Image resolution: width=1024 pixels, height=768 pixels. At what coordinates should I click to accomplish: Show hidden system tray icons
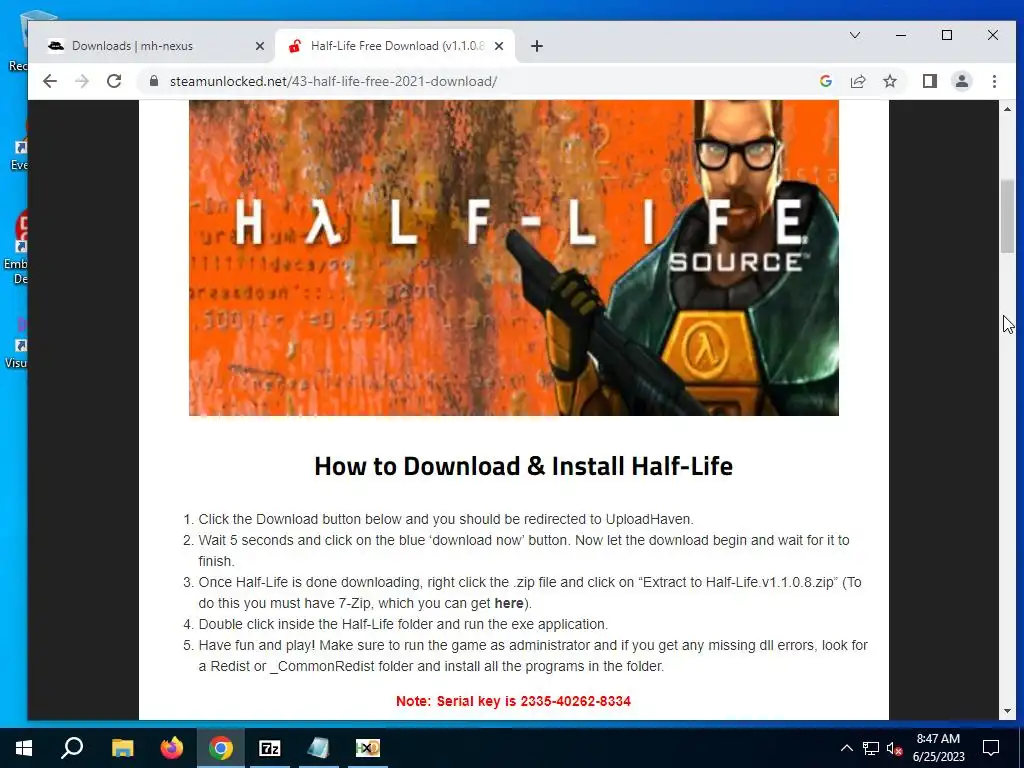[846, 748]
